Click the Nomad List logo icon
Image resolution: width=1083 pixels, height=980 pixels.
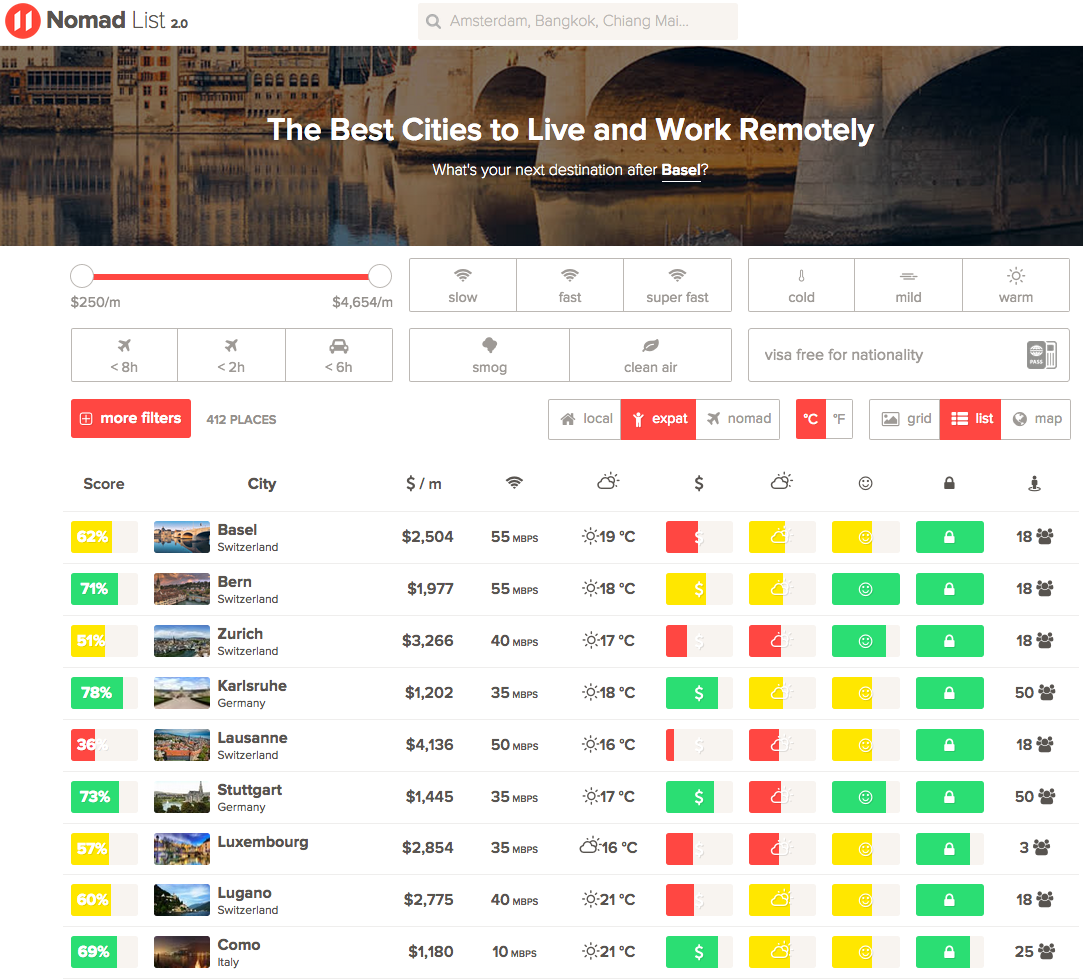pos(23,21)
